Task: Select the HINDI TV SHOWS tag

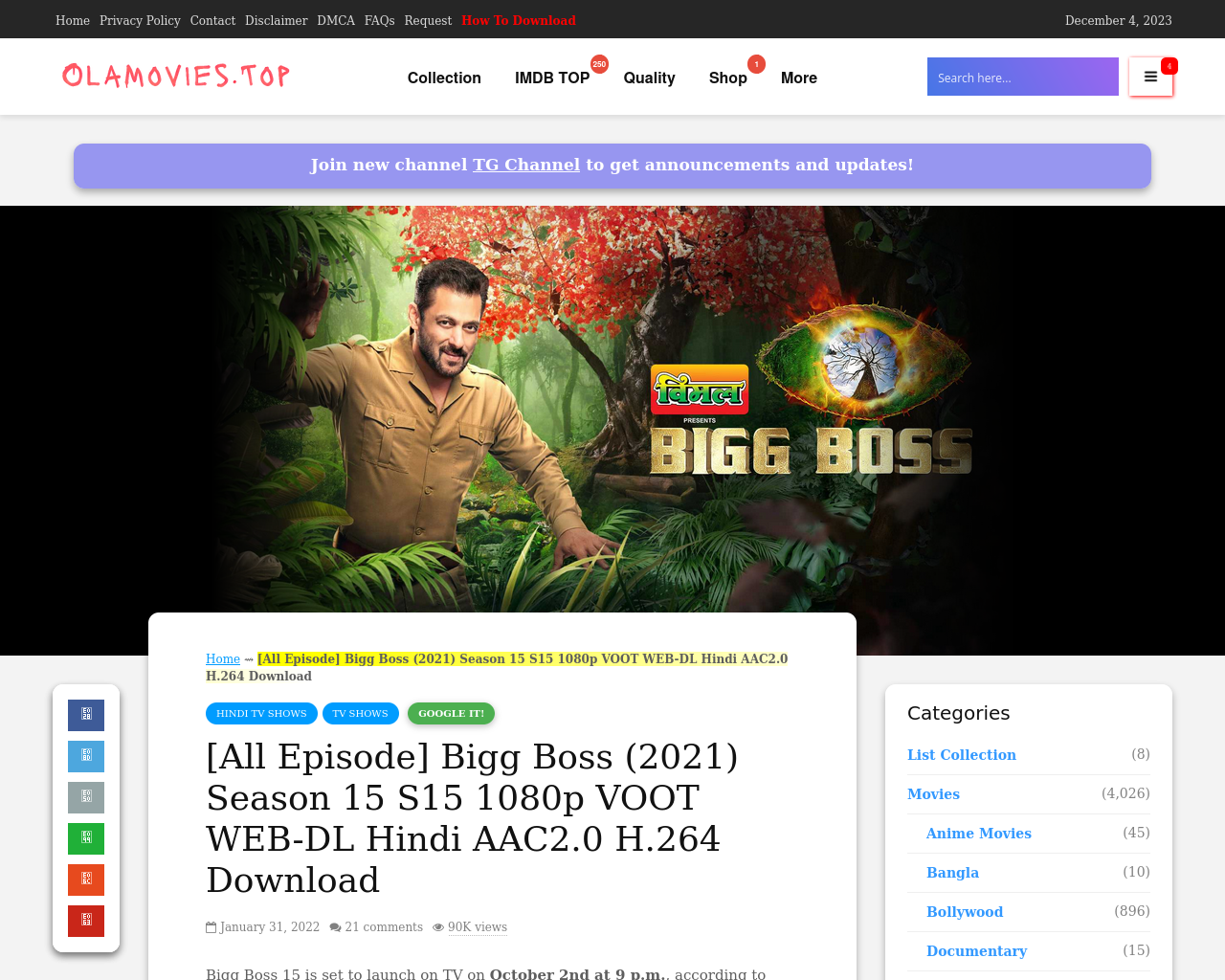Action: click(261, 713)
